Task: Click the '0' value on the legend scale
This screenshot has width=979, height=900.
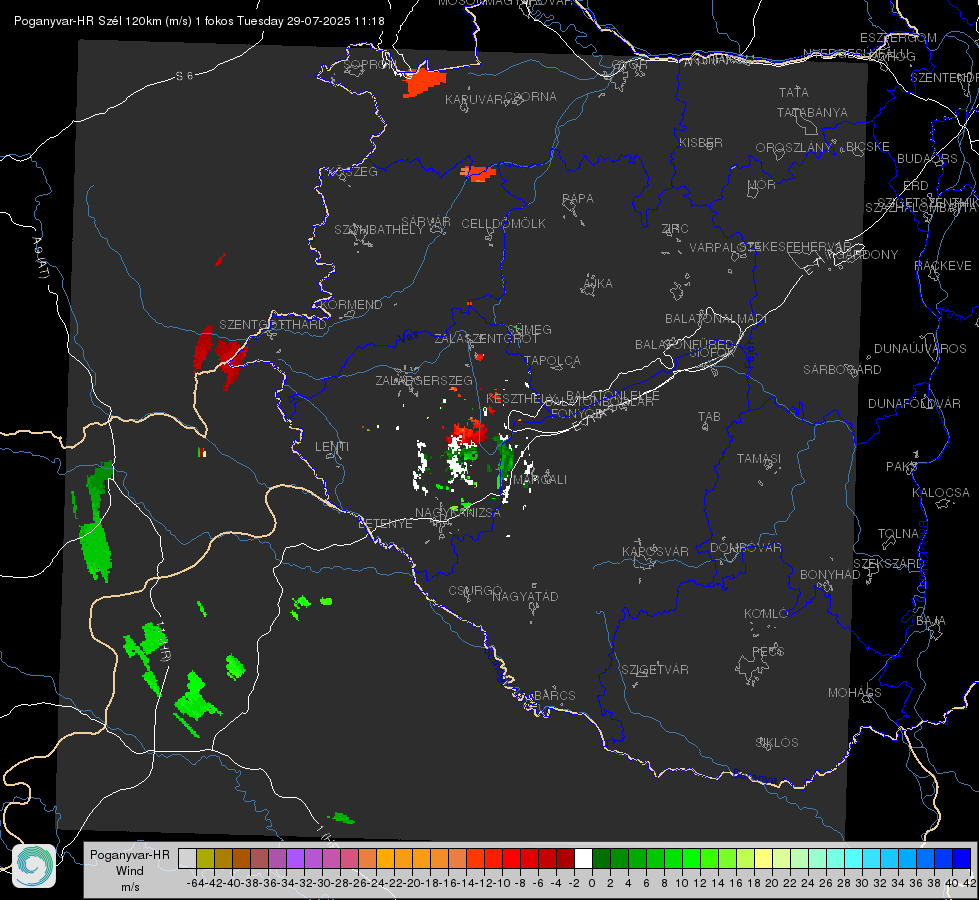Action: click(x=592, y=883)
